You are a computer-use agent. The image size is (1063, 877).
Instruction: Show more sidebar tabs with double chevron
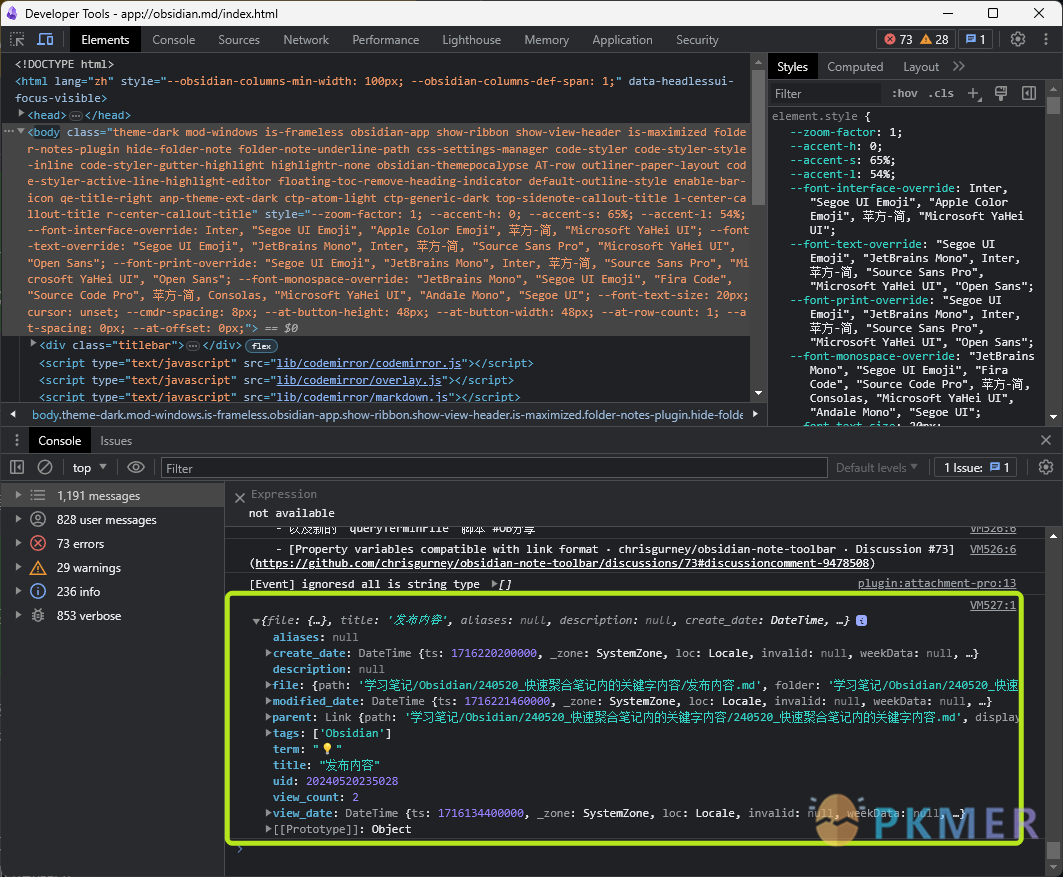click(959, 66)
